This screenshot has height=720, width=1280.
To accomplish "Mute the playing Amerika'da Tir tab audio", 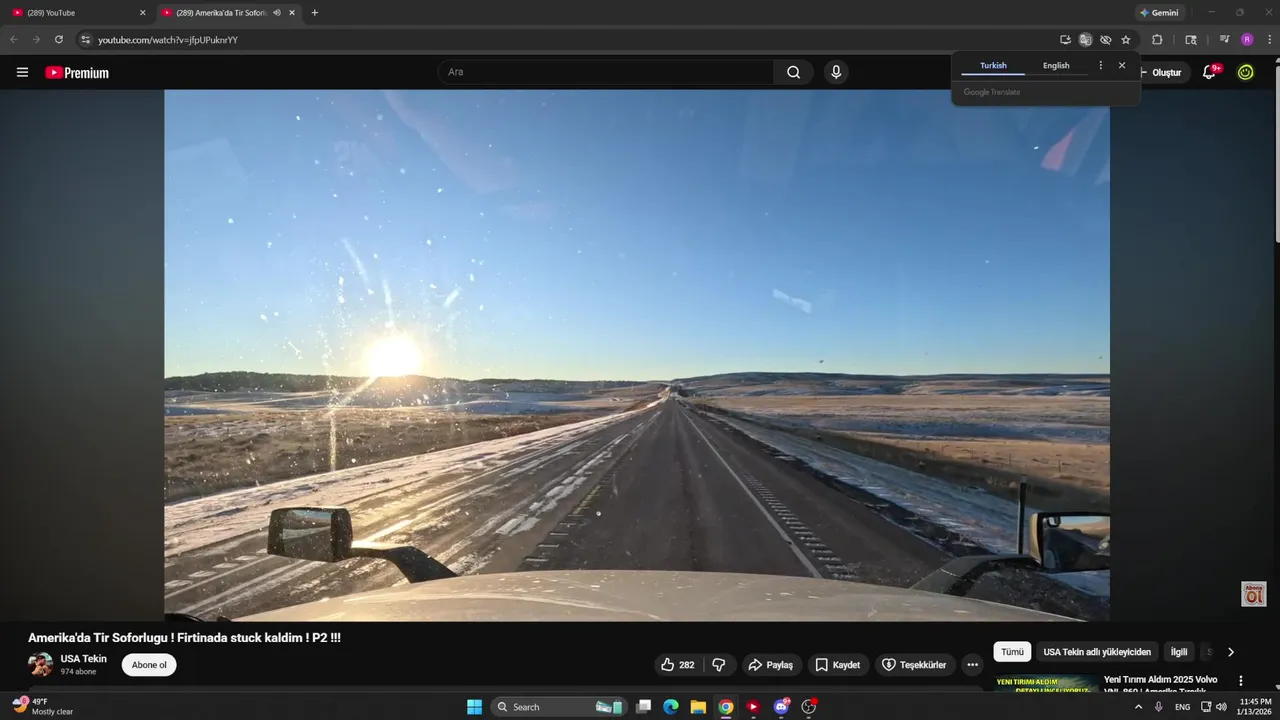I will point(277,13).
